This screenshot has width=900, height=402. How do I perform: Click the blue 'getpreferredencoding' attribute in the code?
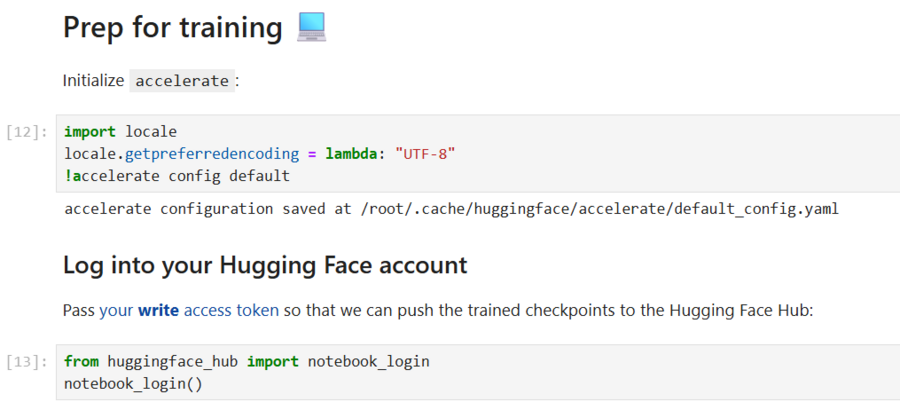point(212,154)
